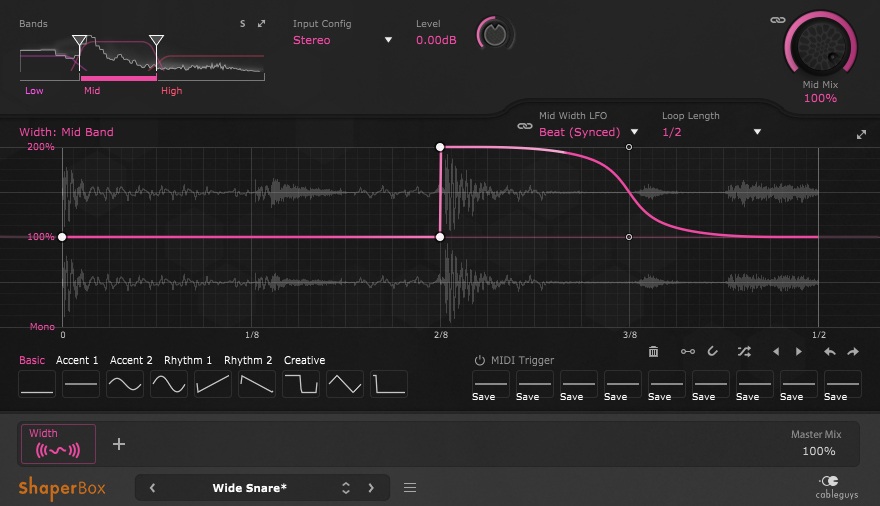Select the ramp down wave preset
This screenshot has height=506, width=880.
[x=256, y=384]
